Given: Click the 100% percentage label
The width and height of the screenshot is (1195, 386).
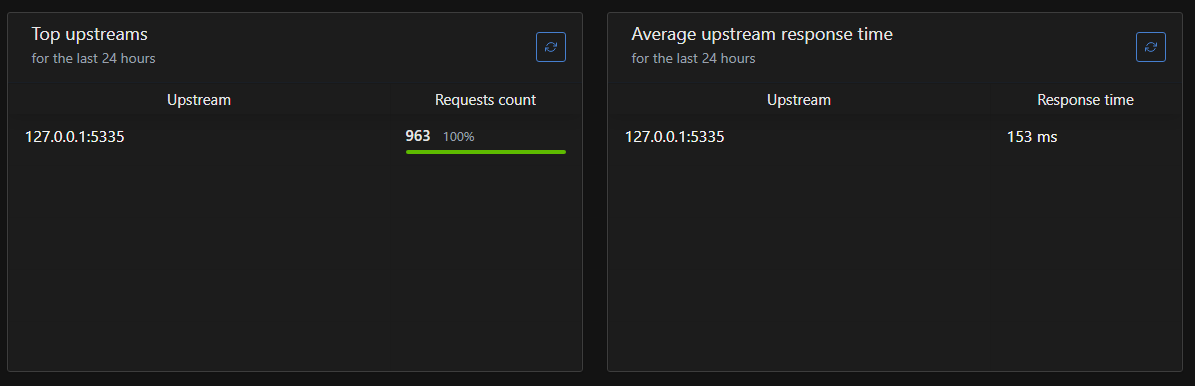Looking at the screenshot, I should click(459, 137).
